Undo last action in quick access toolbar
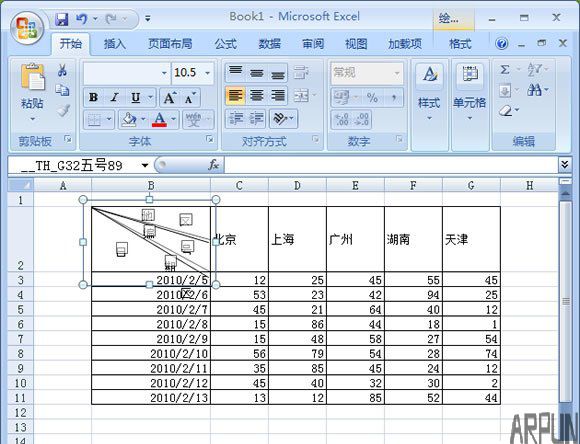Screen dimensions: 580x444 [x=81, y=18]
